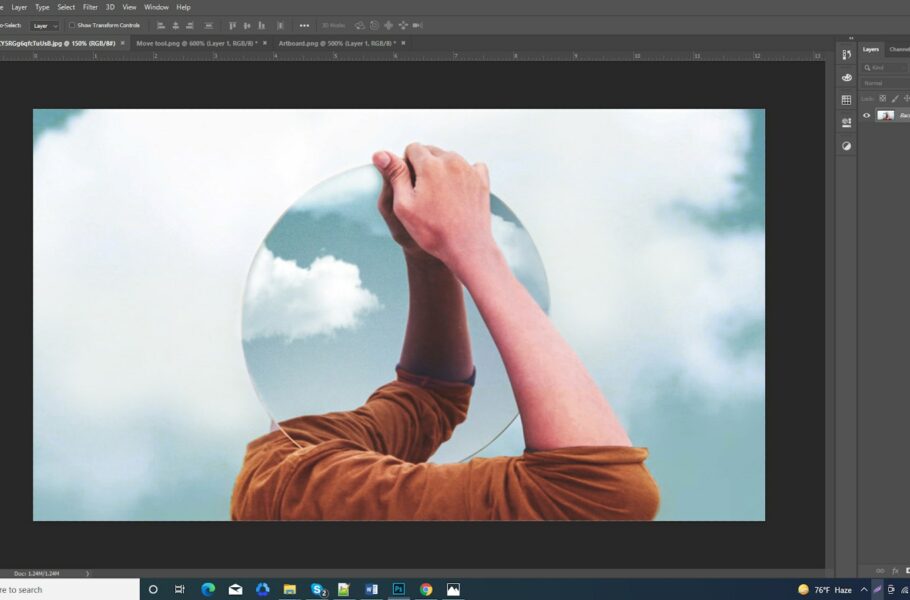This screenshot has width=910, height=600.
Task: Switch to the Channels panel tab
Action: click(x=899, y=49)
